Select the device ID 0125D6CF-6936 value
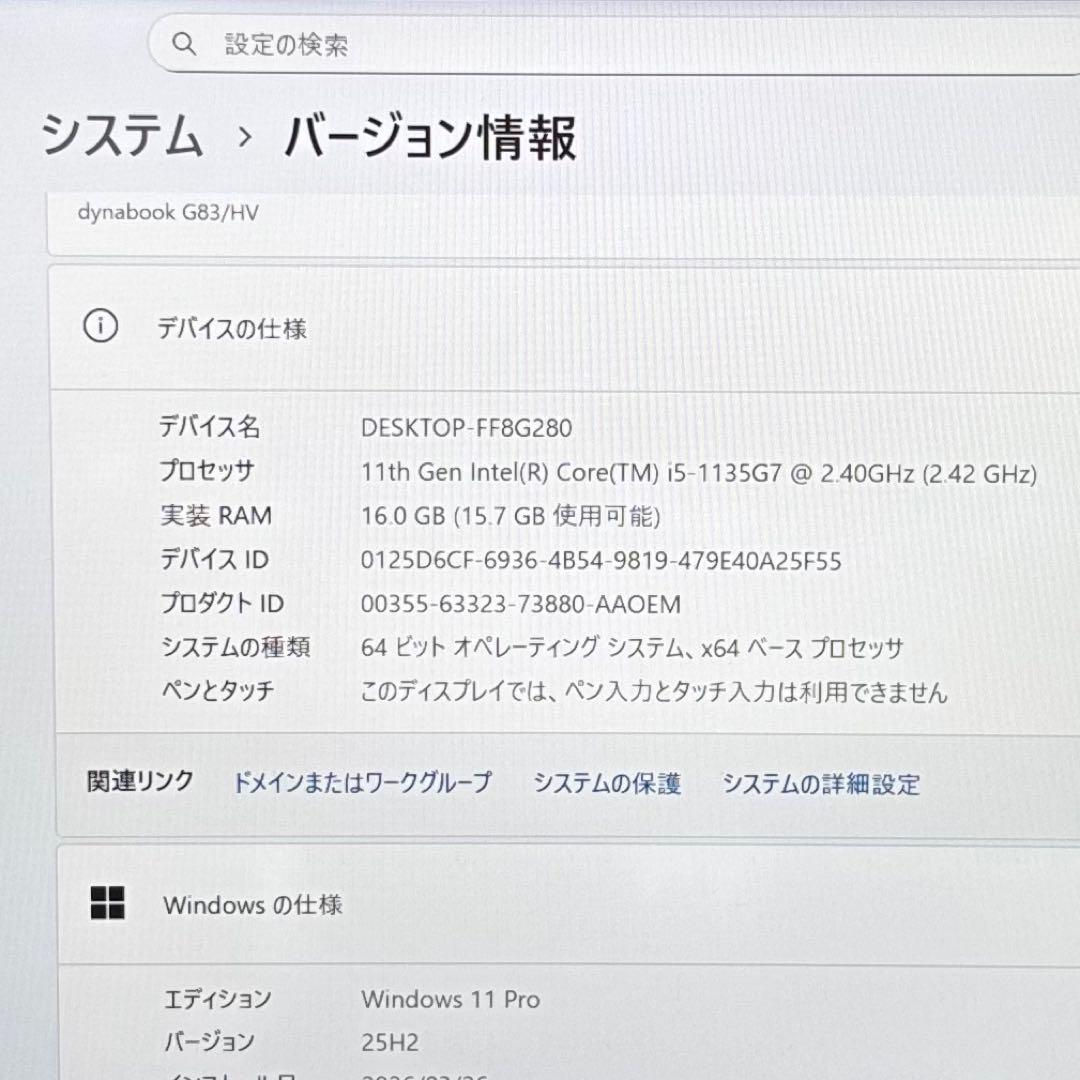This screenshot has height=1080, width=1080. tap(601, 561)
